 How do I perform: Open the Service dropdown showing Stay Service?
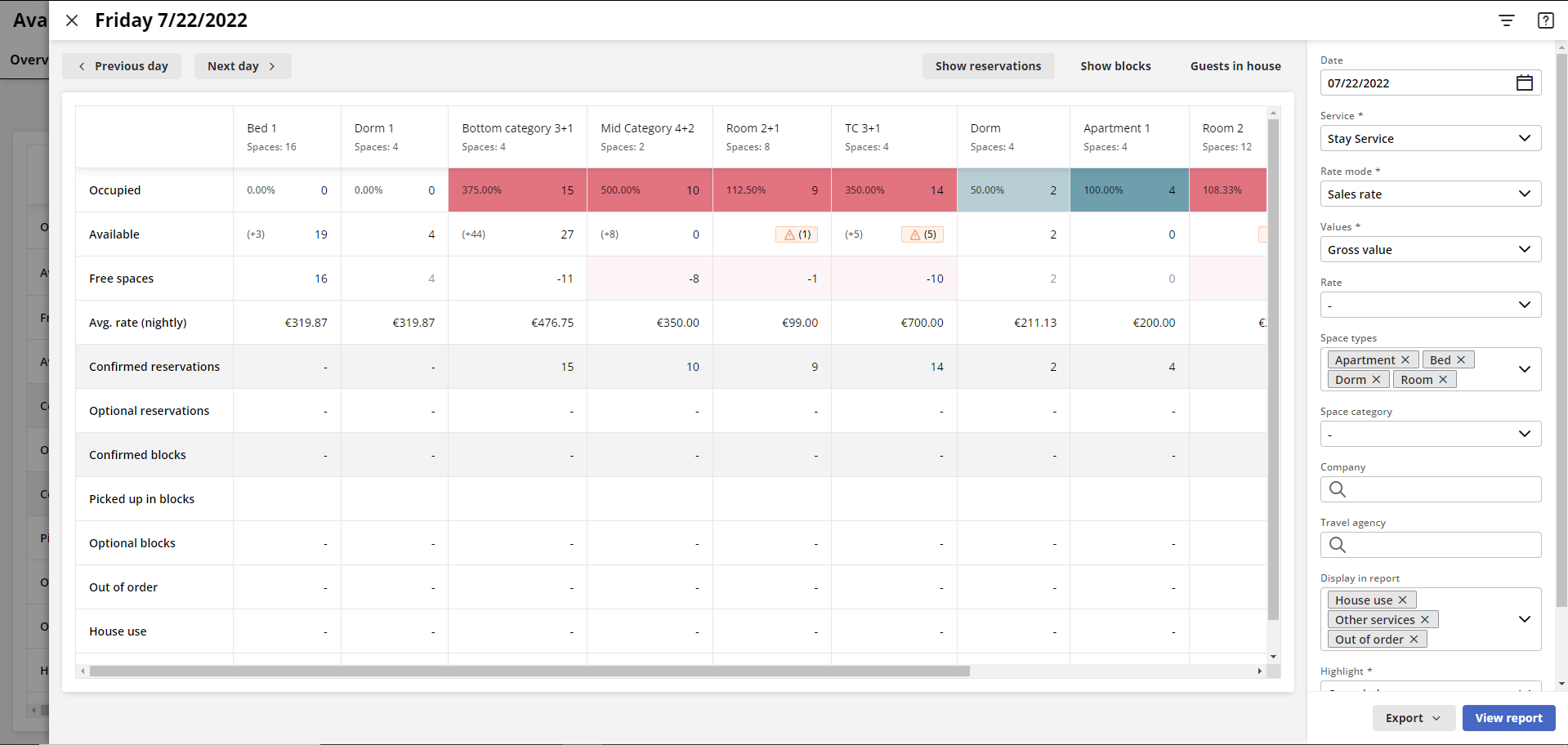(1430, 138)
